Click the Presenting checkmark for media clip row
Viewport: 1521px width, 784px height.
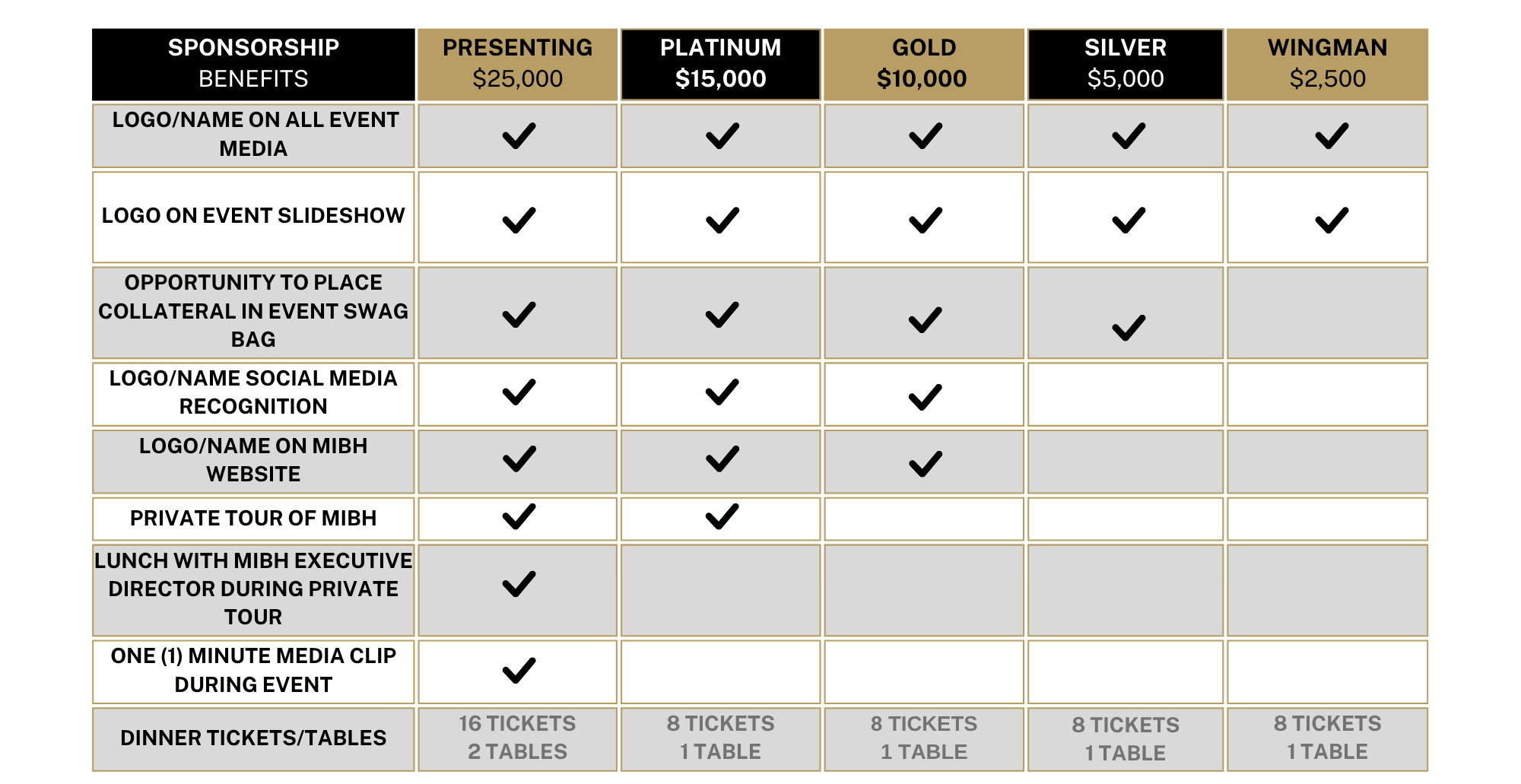point(519,671)
